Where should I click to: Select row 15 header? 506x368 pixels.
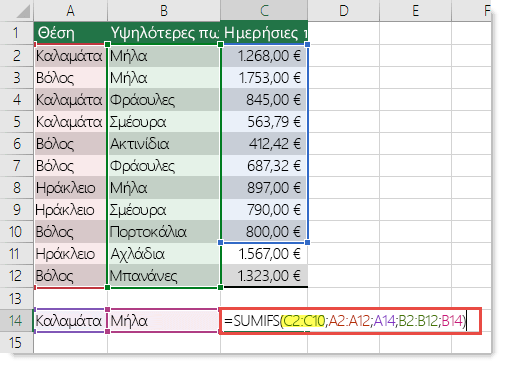(17, 342)
